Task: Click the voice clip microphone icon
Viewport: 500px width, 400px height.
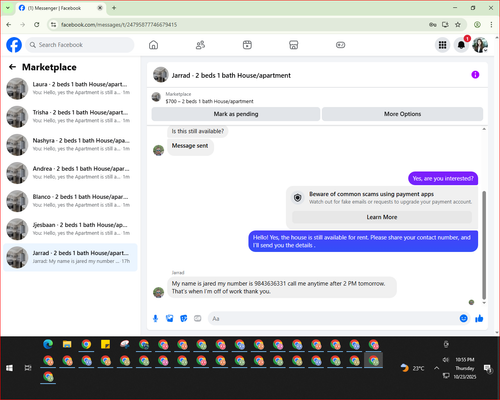Action: click(155, 319)
